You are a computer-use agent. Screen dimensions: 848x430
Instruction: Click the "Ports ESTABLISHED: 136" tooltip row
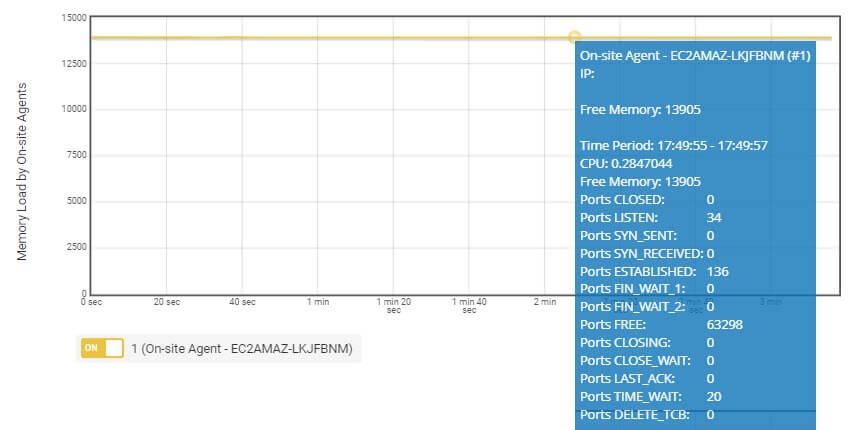point(654,271)
